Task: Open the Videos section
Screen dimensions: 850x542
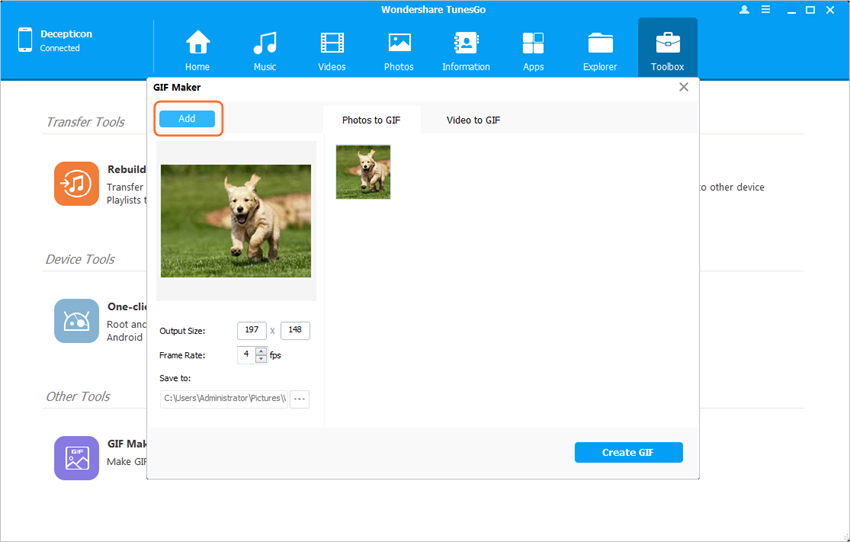Action: click(331, 50)
